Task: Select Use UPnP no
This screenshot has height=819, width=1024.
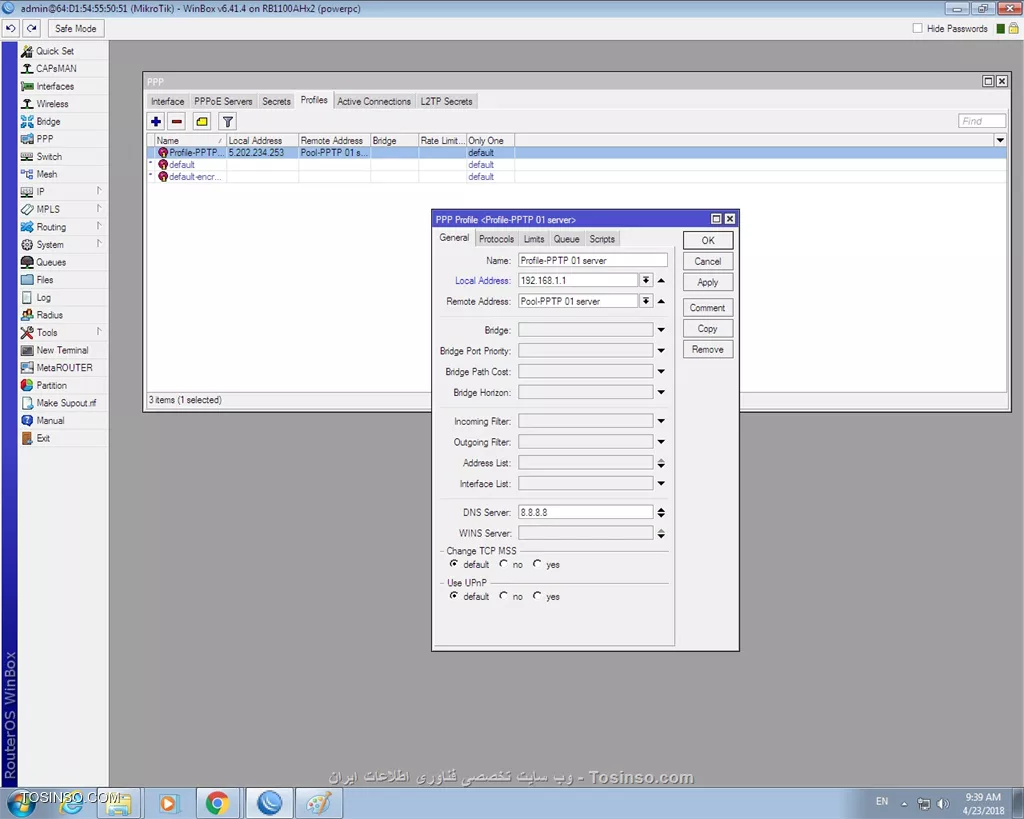Action: click(x=503, y=596)
